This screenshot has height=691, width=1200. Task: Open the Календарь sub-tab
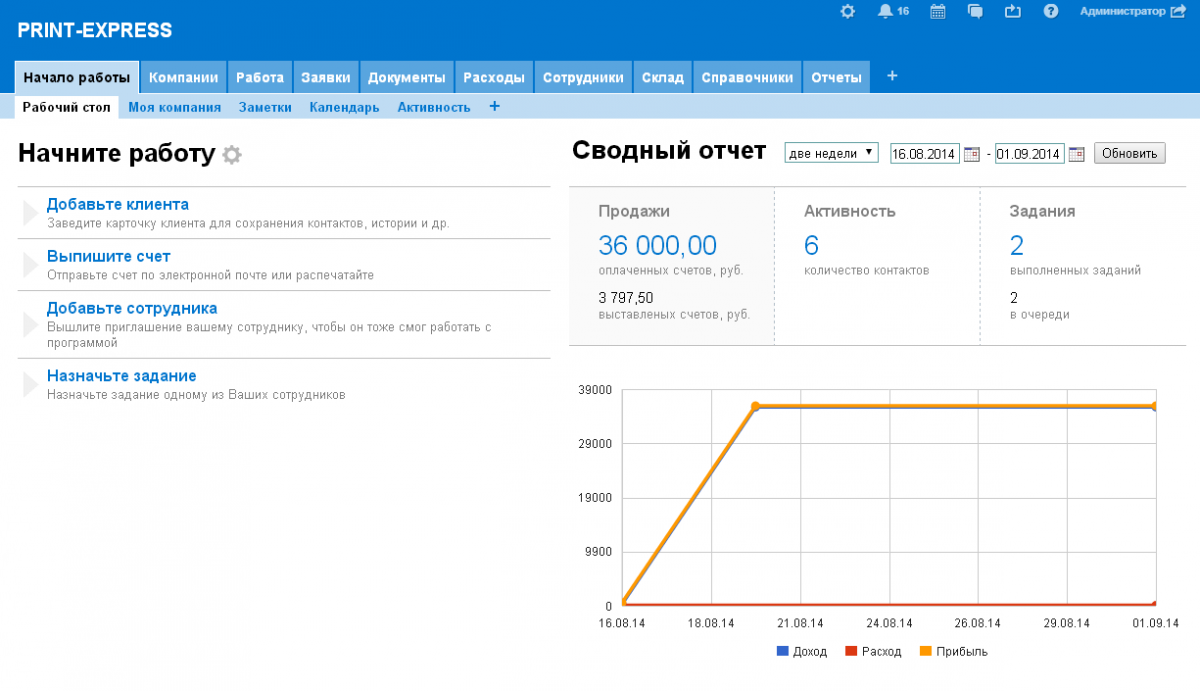point(344,107)
